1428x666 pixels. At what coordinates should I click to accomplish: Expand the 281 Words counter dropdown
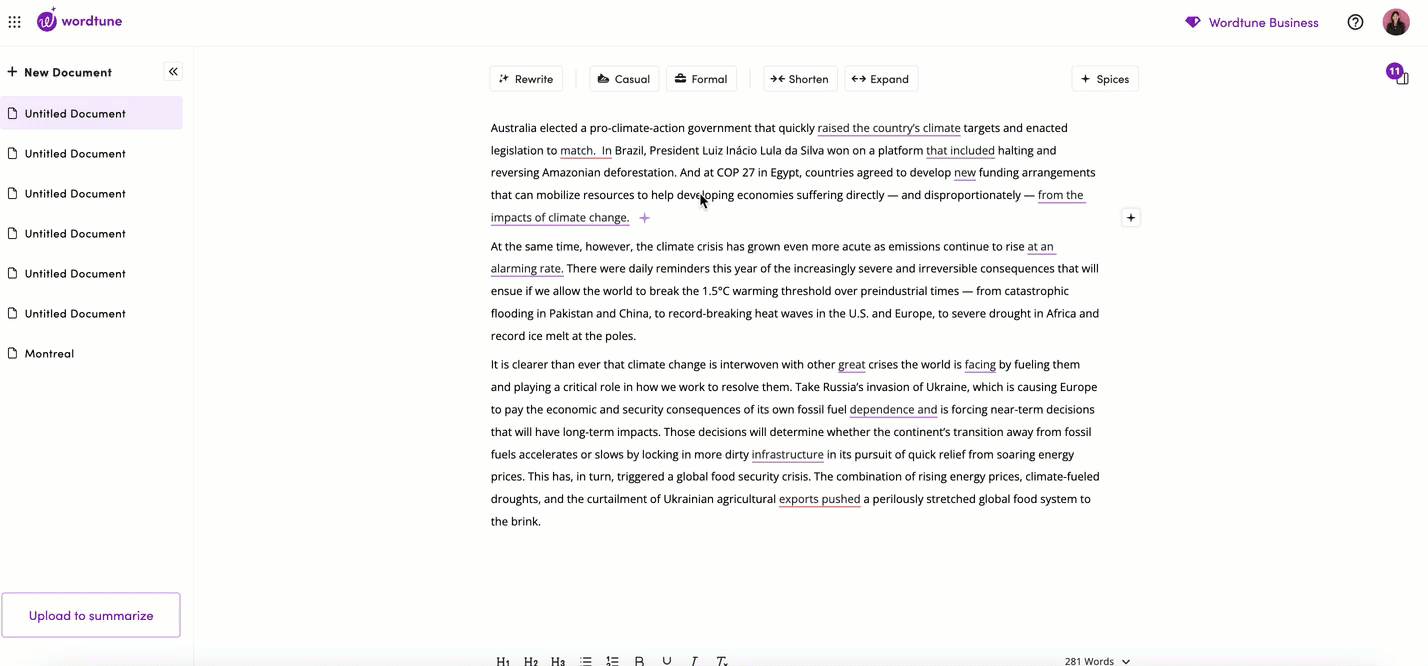pyautogui.click(x=1097, y=661)
